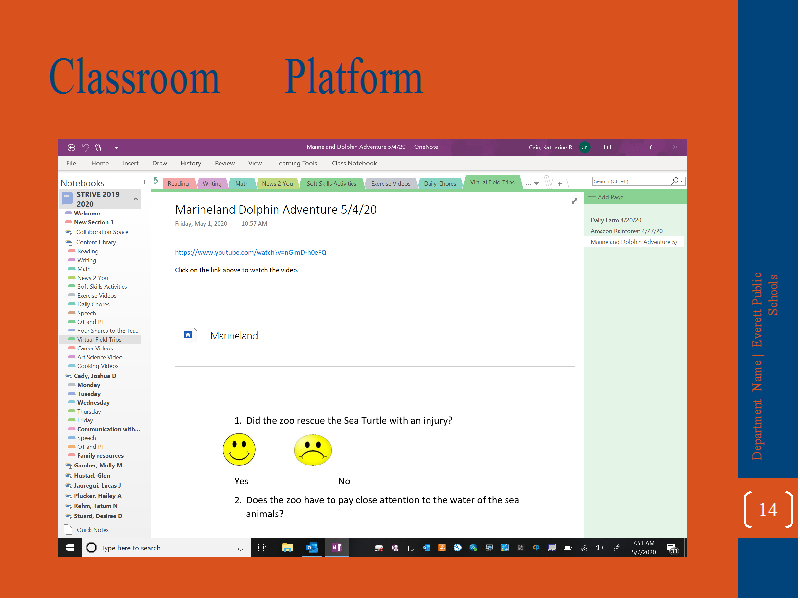Open the Review ribbon tab

(x=224, y=163)
